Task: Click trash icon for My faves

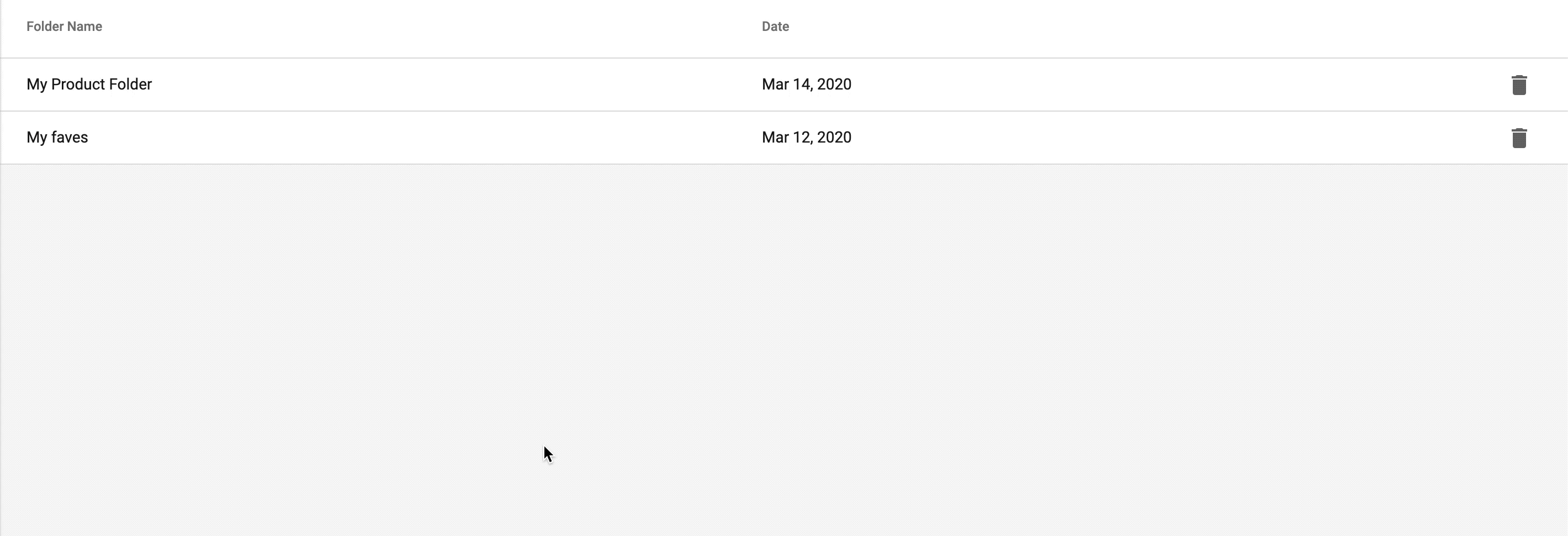Action: pyautogui.click(x=1519, y=138)
